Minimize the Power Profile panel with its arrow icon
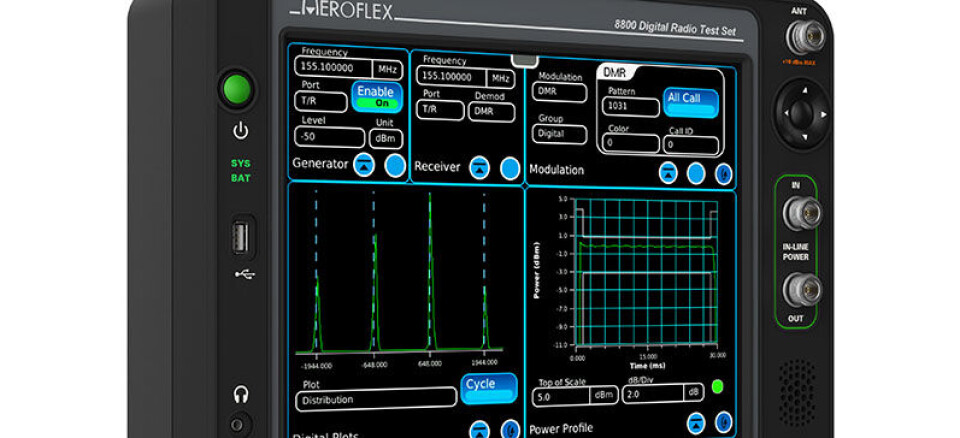960x438 pixels. coord(696,423)
